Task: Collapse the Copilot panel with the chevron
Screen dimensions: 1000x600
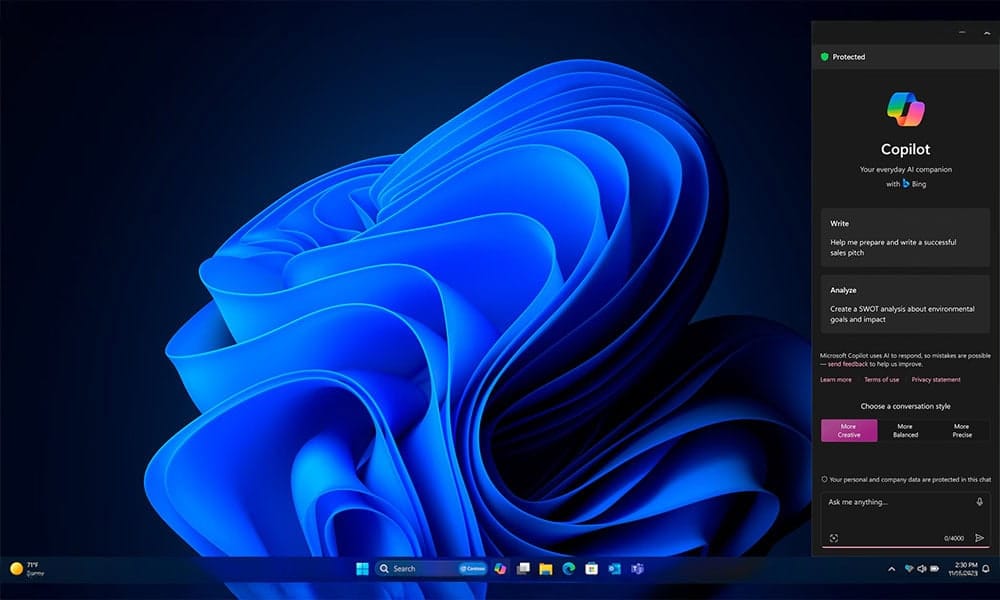Action: point(987,33)
